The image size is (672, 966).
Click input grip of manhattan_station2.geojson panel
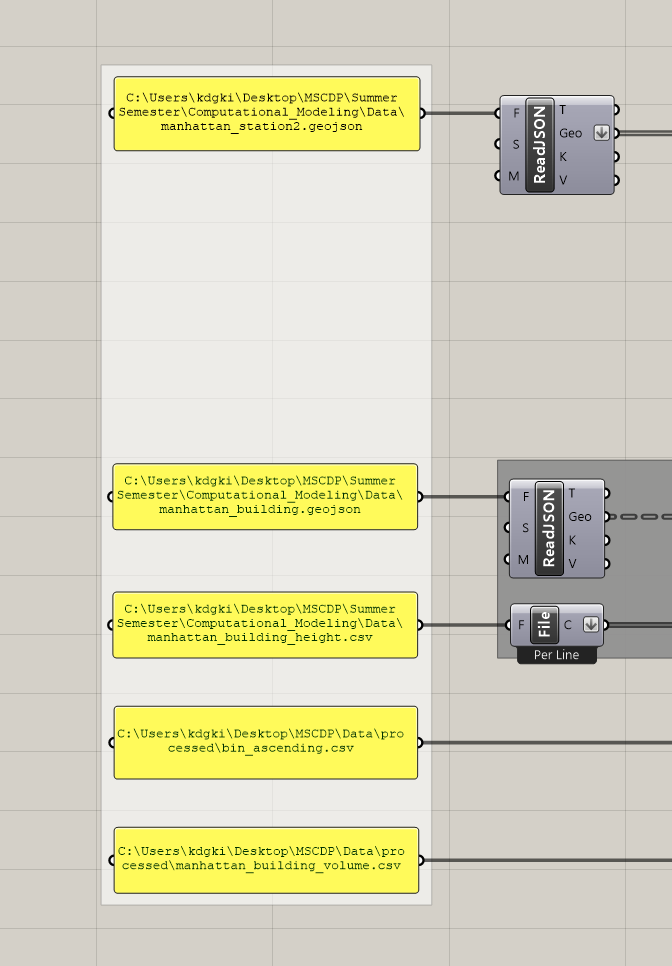pos(111,113)
